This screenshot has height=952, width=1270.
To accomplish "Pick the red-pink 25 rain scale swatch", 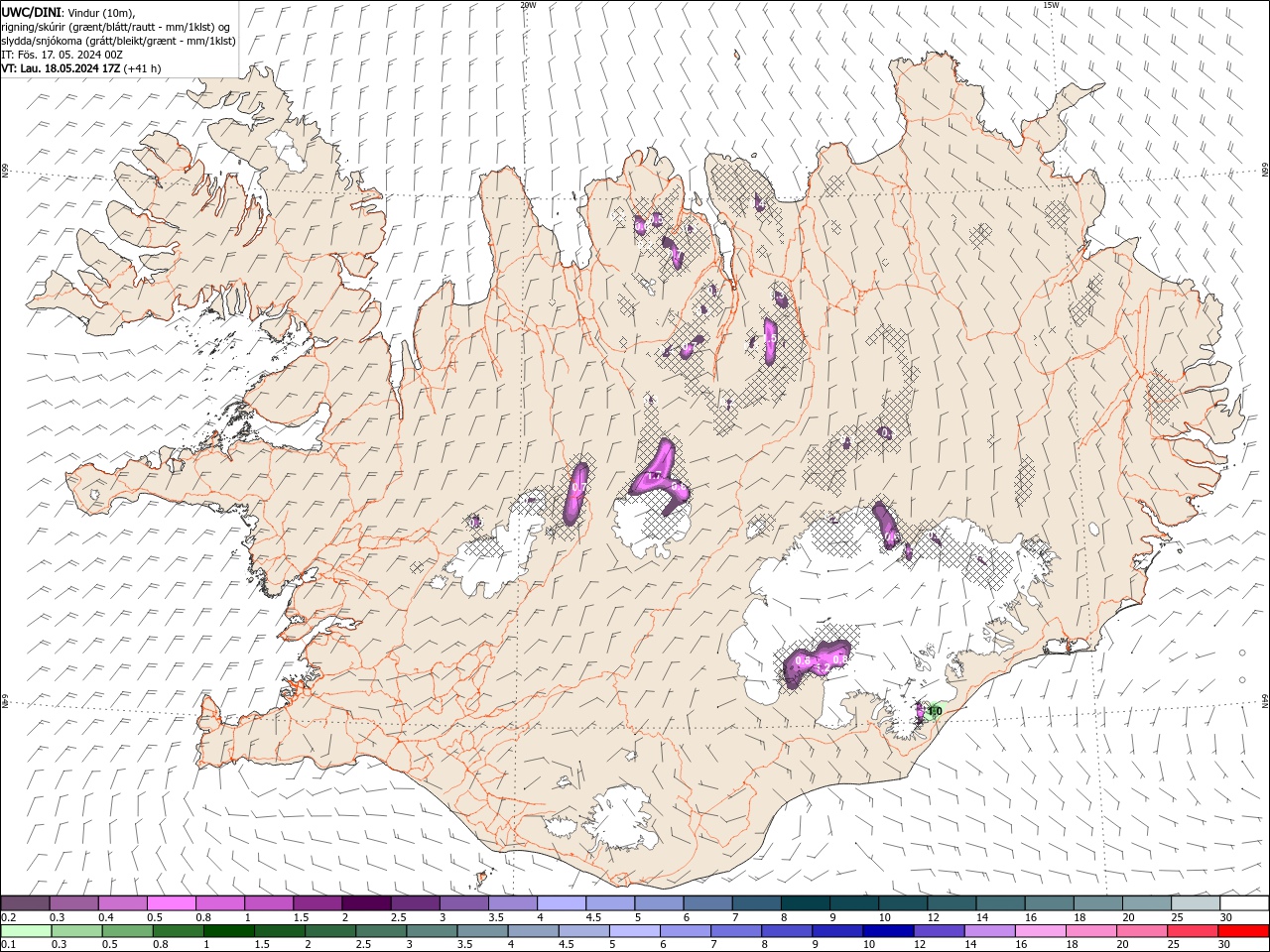I will [x=1192, y=931].
